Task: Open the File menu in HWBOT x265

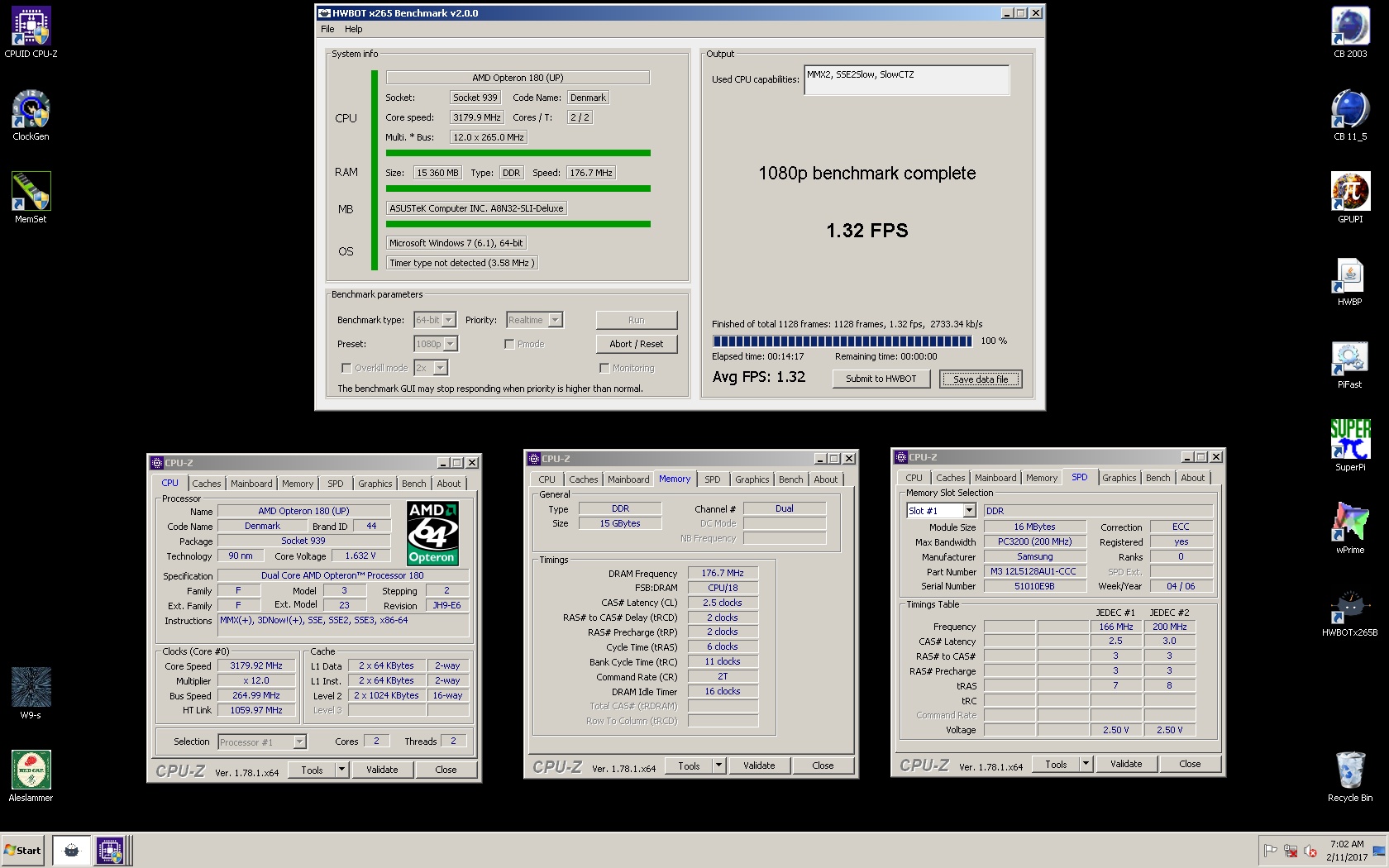Action: (327, 29)
